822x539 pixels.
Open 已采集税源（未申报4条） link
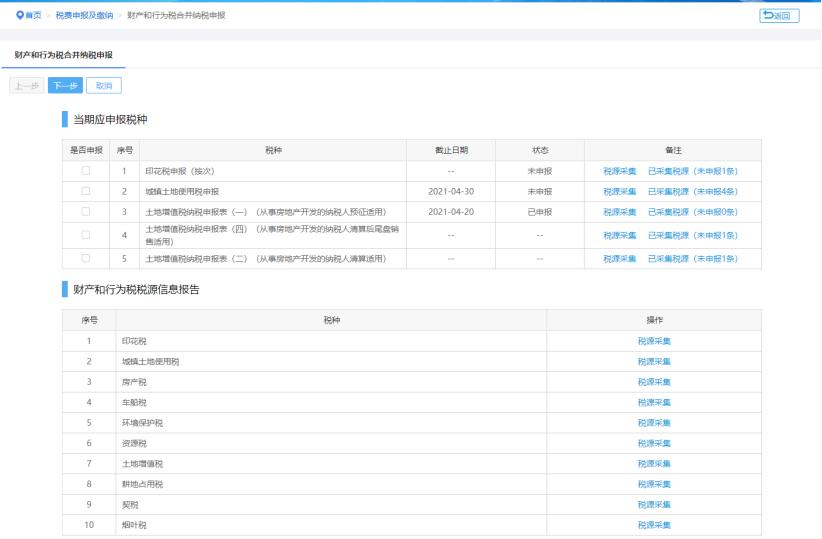coord(693,192)
